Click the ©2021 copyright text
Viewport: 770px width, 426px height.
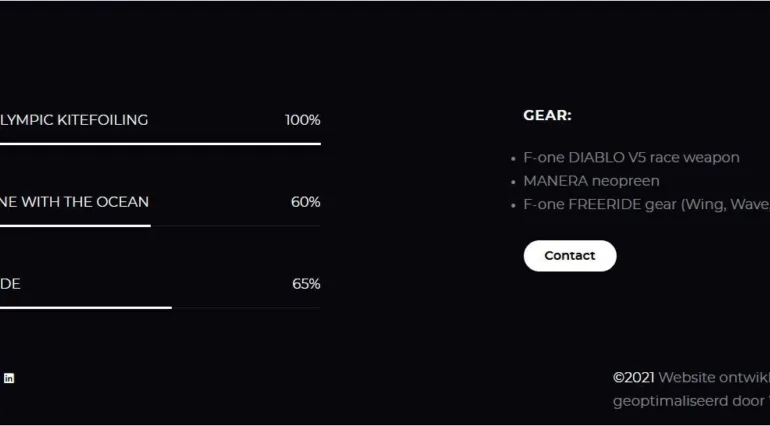633,378
